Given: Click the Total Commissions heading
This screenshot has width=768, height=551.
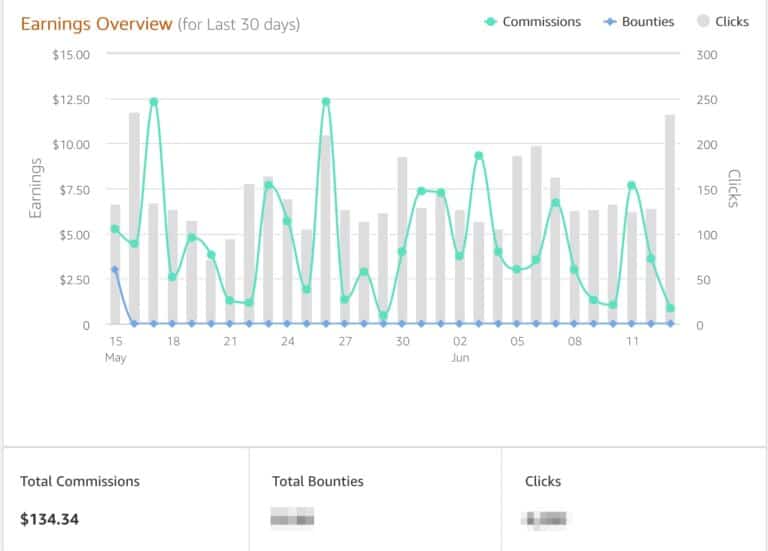Looking at the screenshot, I should pyautogui.click(x=80, y=481).
